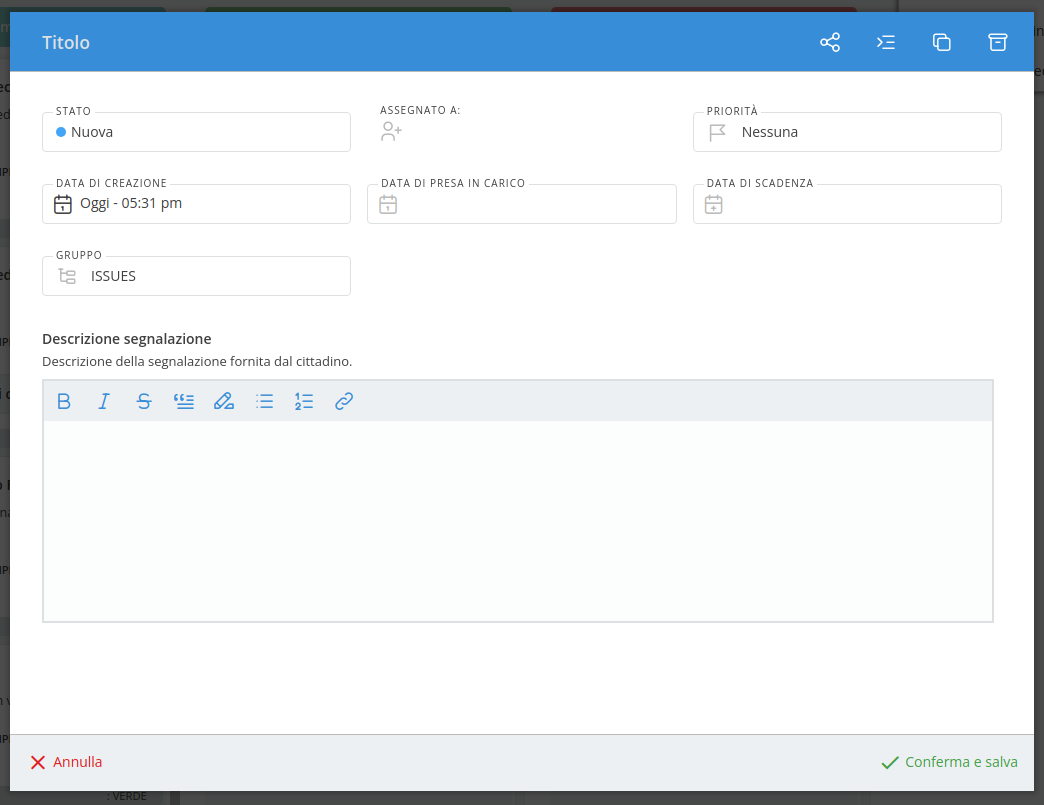Insert a blockquote in description
Image resolution: width=1044 pixels, height=805 pixels.
pyautogui.click(x=184, y=401)
